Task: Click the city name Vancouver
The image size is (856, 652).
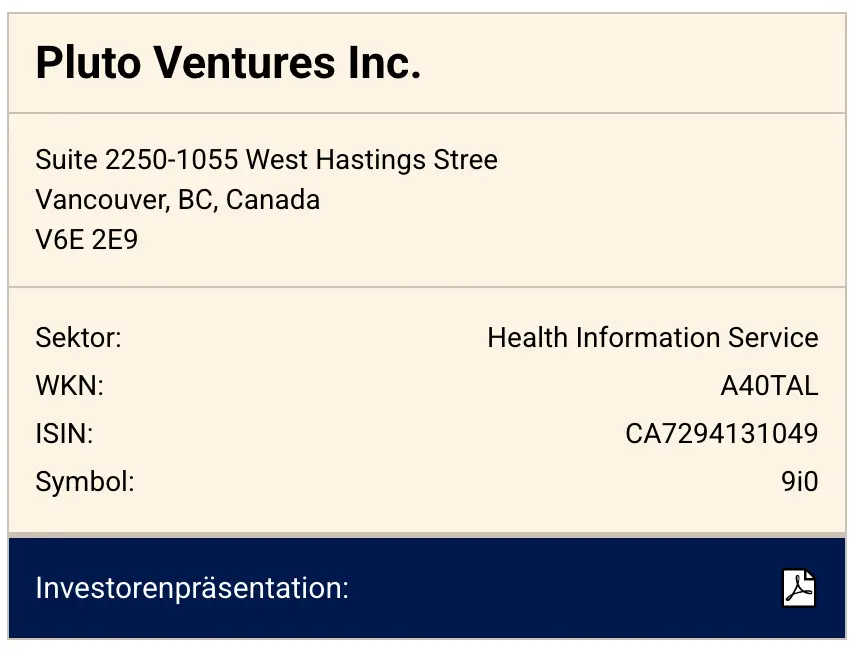Action: [100, 200]
